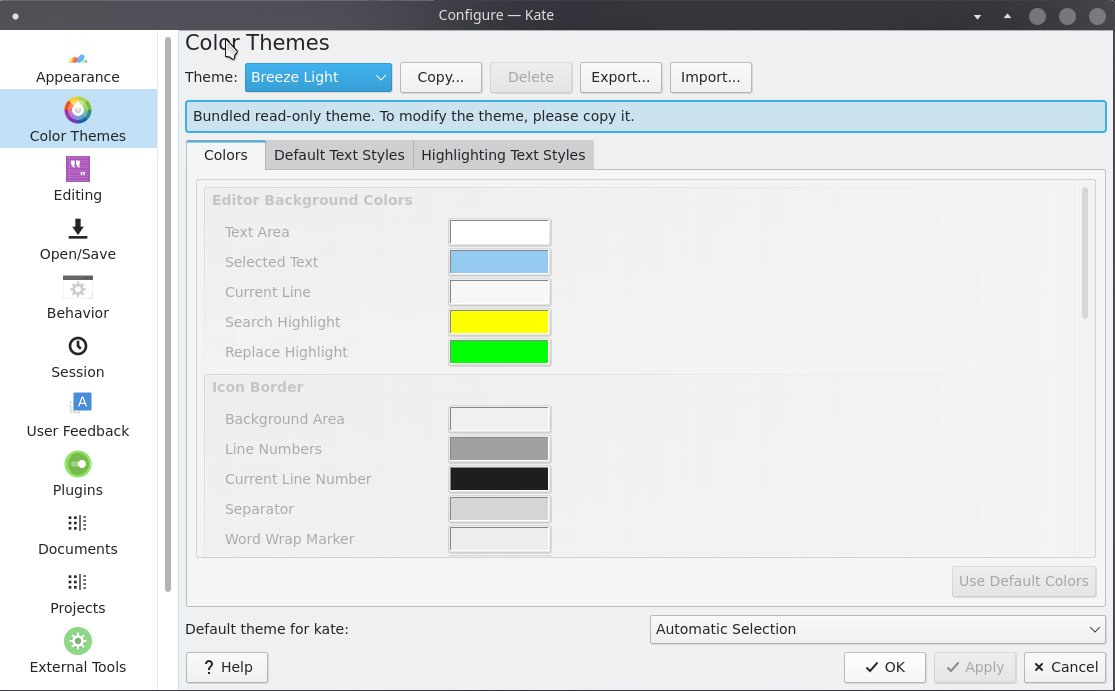Switch to the Highlighting Text Styles tab

click(503, 155)
